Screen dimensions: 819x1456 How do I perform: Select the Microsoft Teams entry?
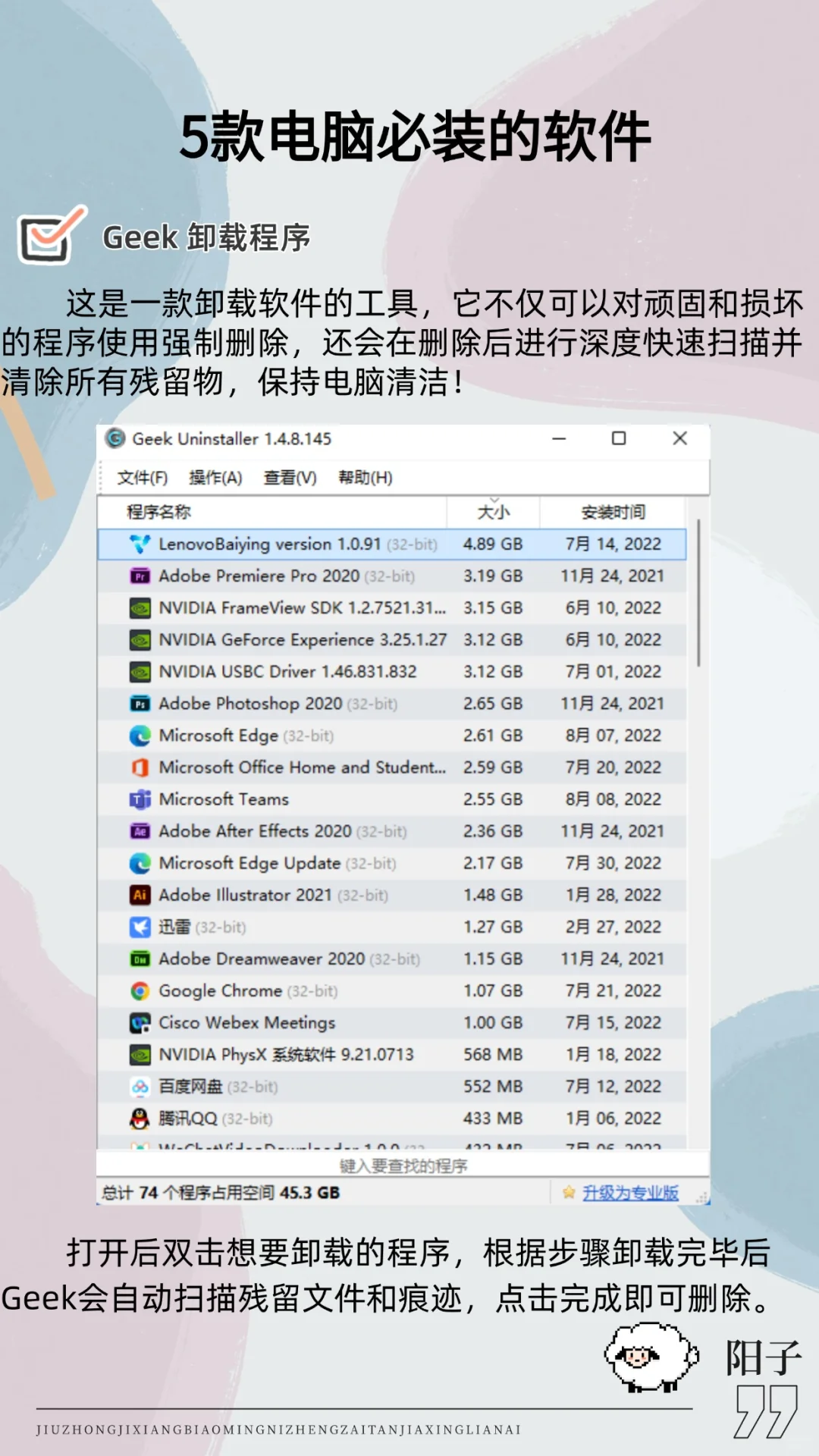point(392,799)
